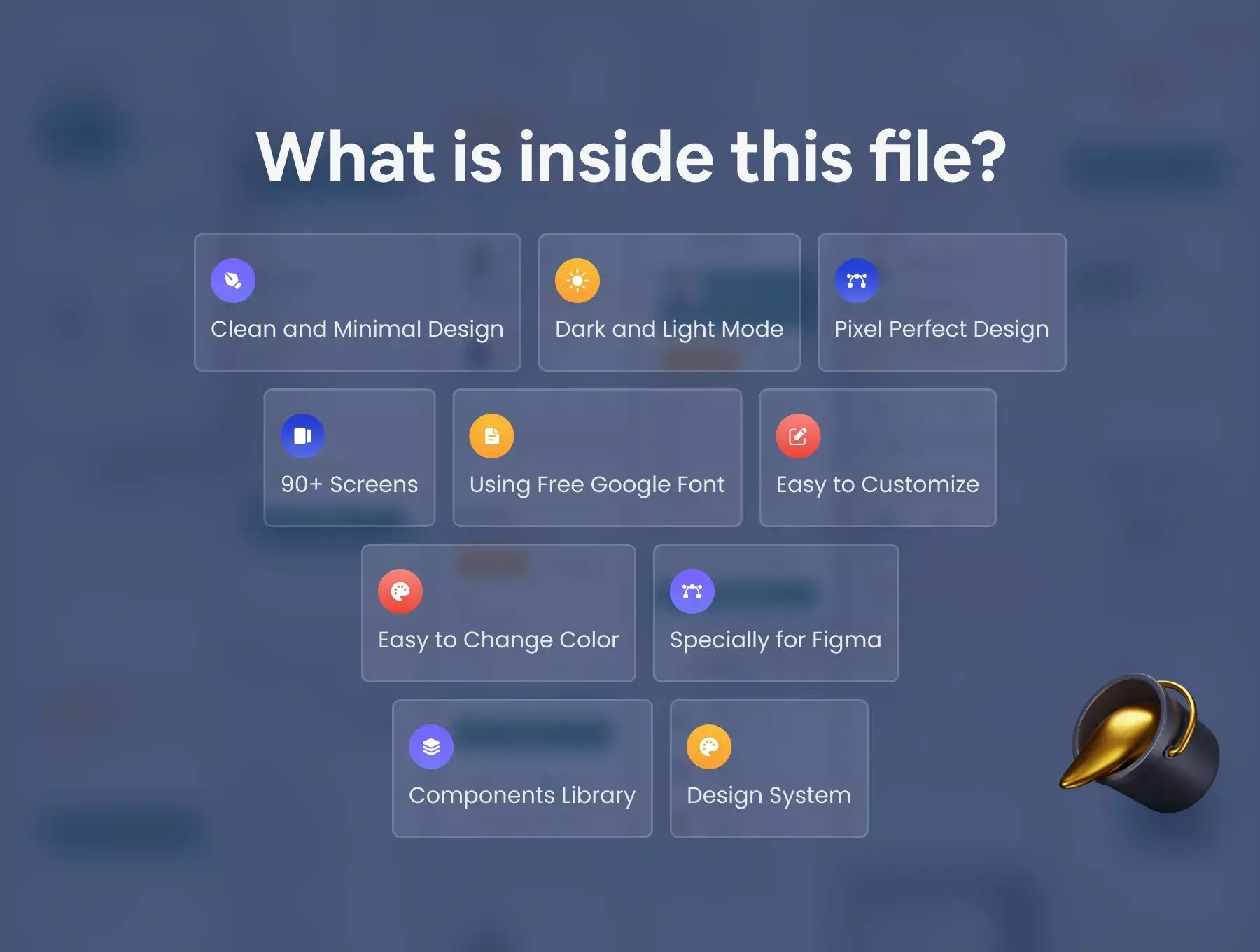Image resolution: width=1260 pixels, height=952 pixels.
Task: Click the vector path icon above Pixel Perfect Design
Action: [857, 281]
